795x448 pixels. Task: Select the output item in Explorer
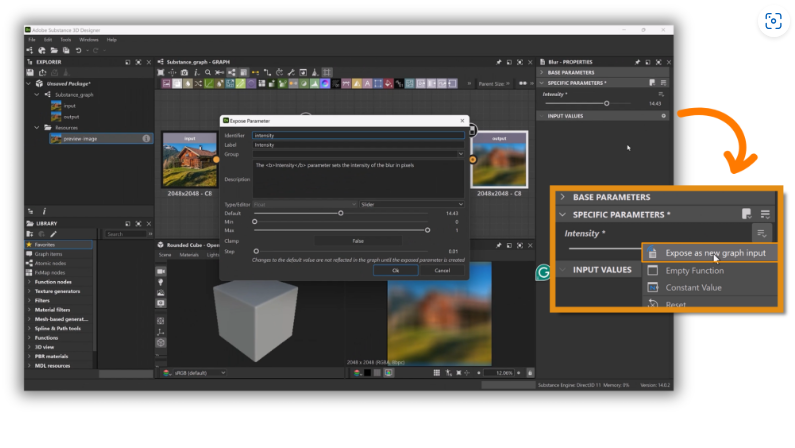click(x=71, y=117)
